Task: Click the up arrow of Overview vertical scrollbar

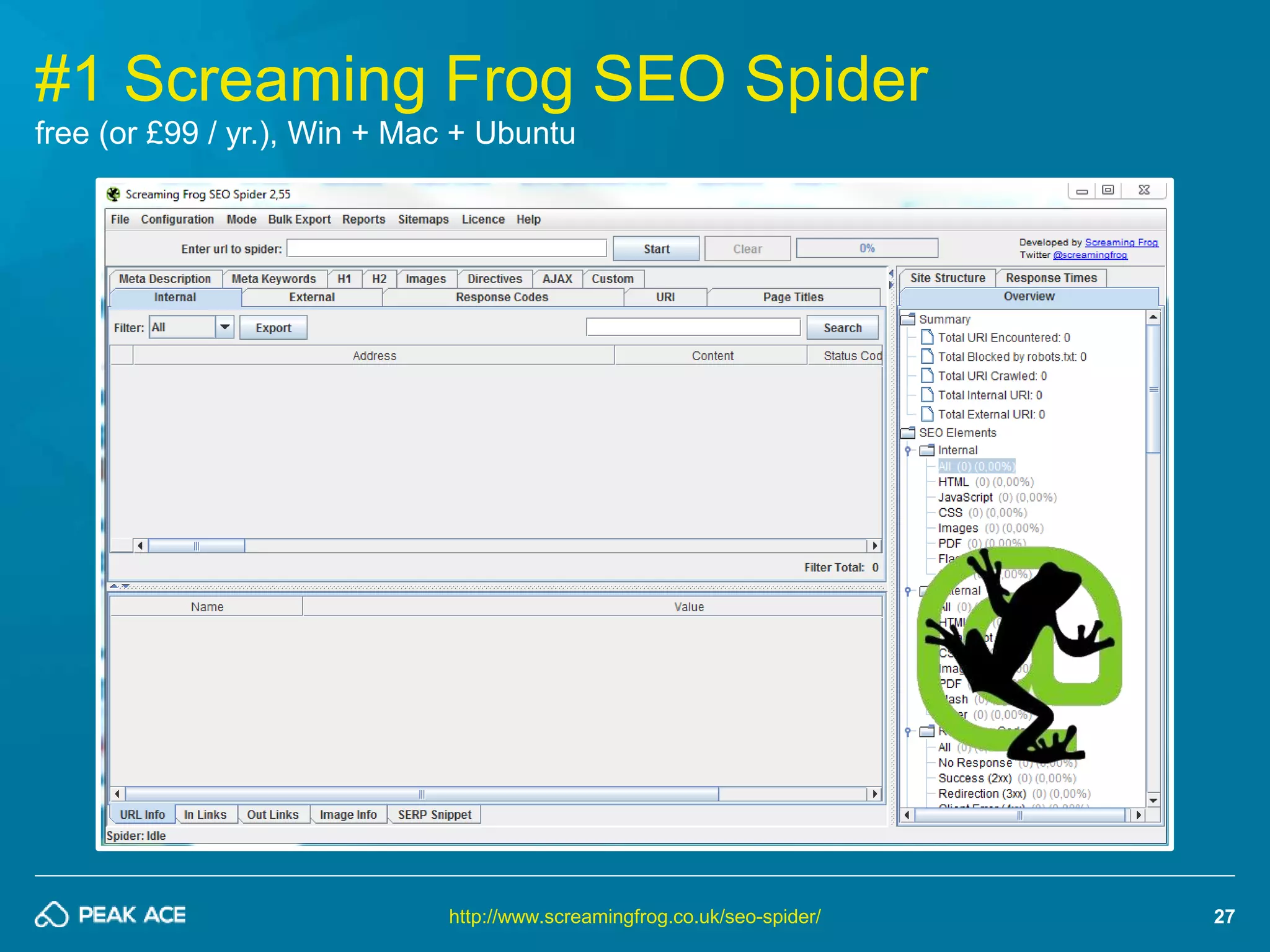Action: click(x=1153, y=317)
